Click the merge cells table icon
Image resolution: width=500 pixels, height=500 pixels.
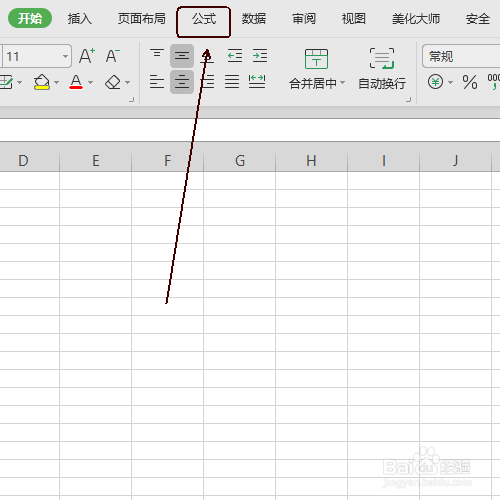(316, 59)
